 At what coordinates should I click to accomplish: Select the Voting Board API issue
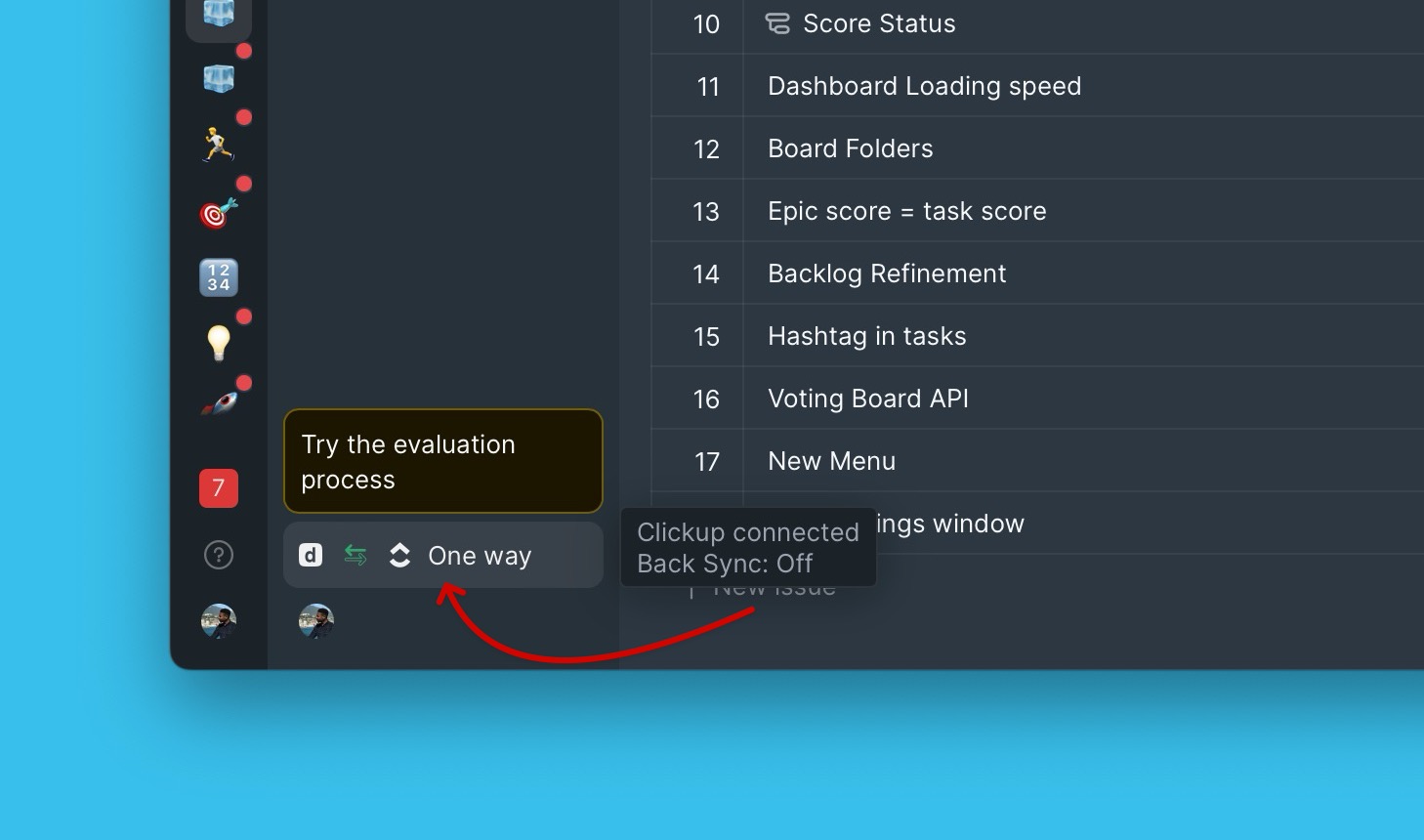click(1037, 399)
